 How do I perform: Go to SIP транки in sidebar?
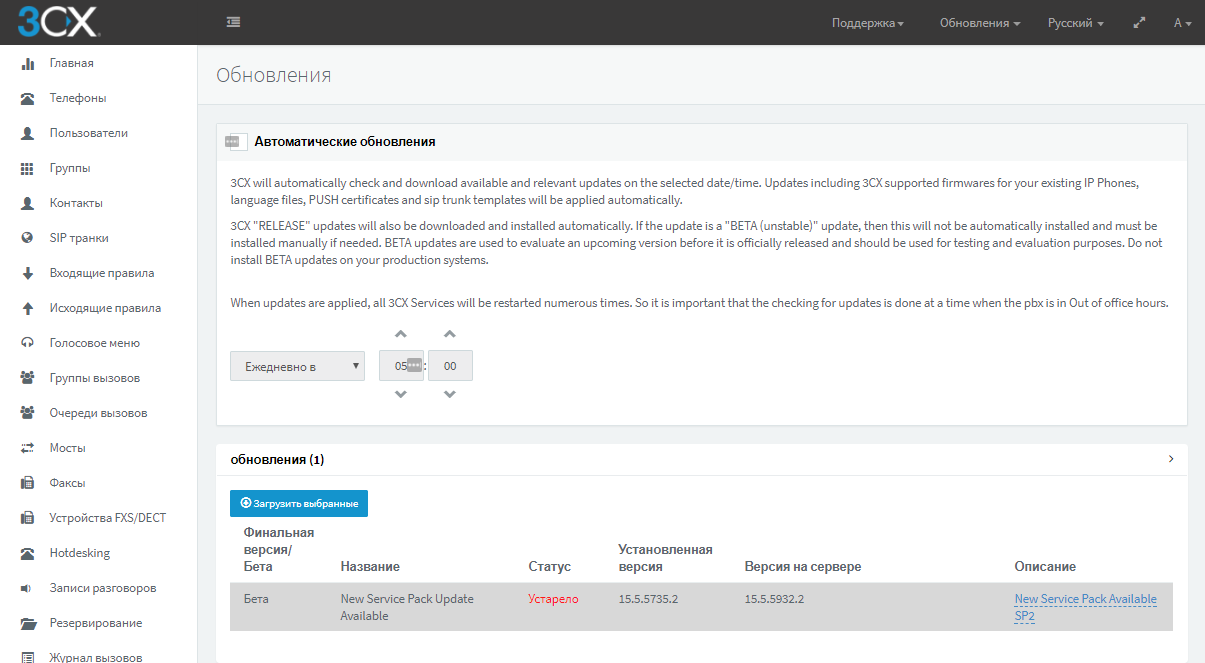[x=79, y=238]
